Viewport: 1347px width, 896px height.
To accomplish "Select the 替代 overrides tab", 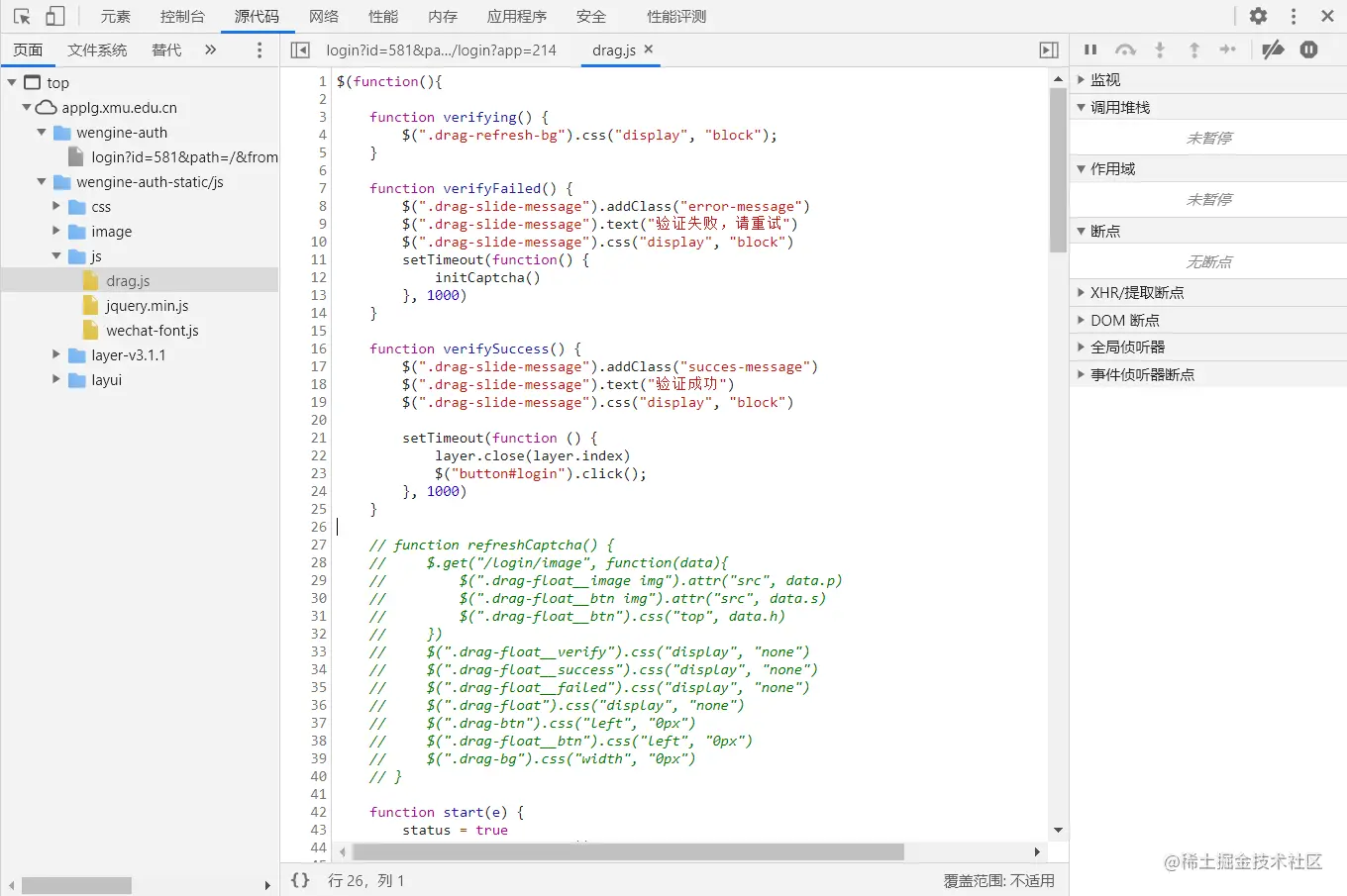I will (166, 50).
